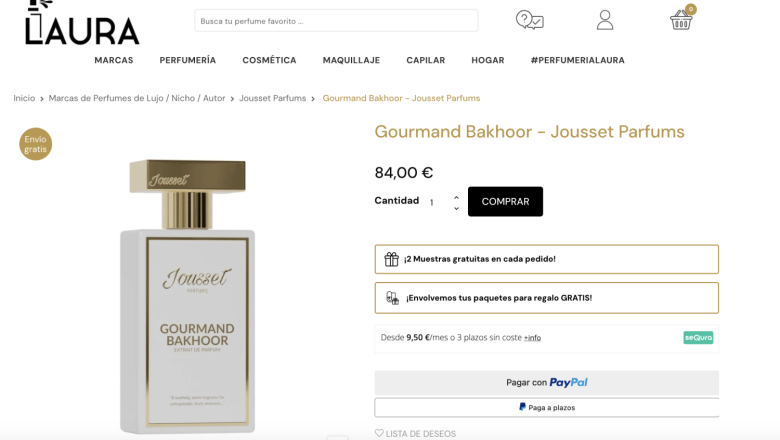This screenshot has height=440, width=780.
Task: Open the shopping basket icon
Action: pos(682,19)
